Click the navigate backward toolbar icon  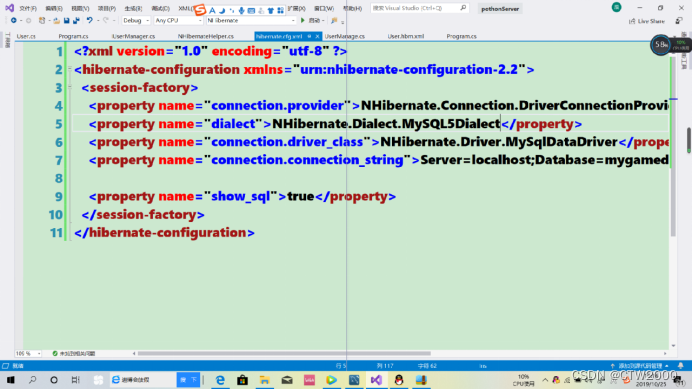(x=14, y=20)
